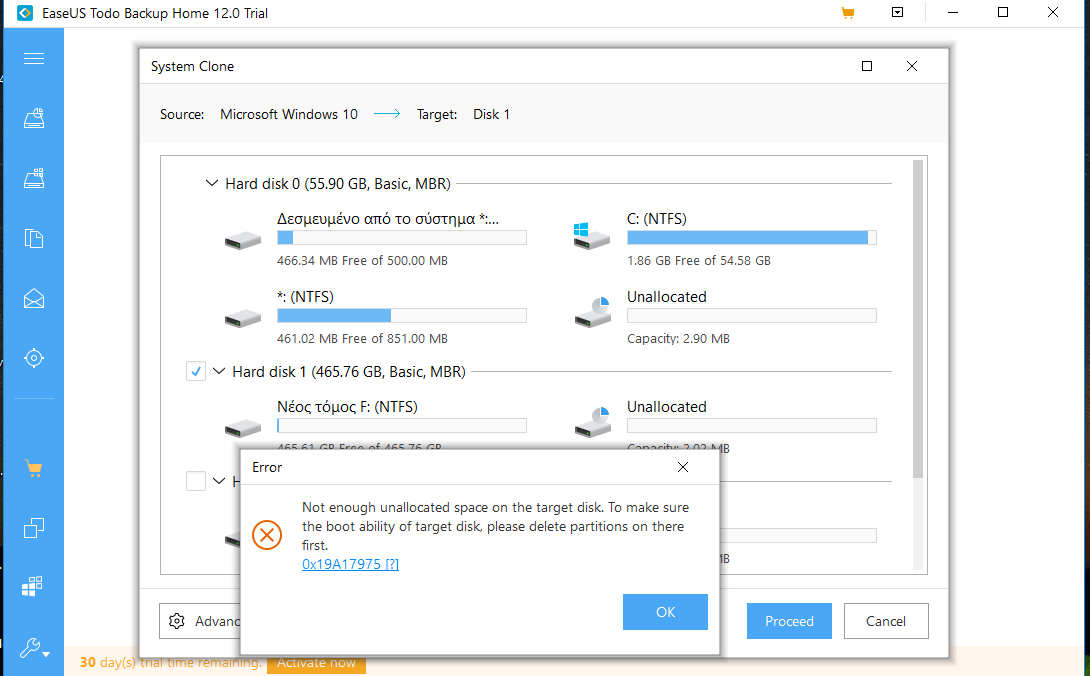Click the *: (NTFS) usage bar
Screen dimensions: 1090x676
[402, 316]
